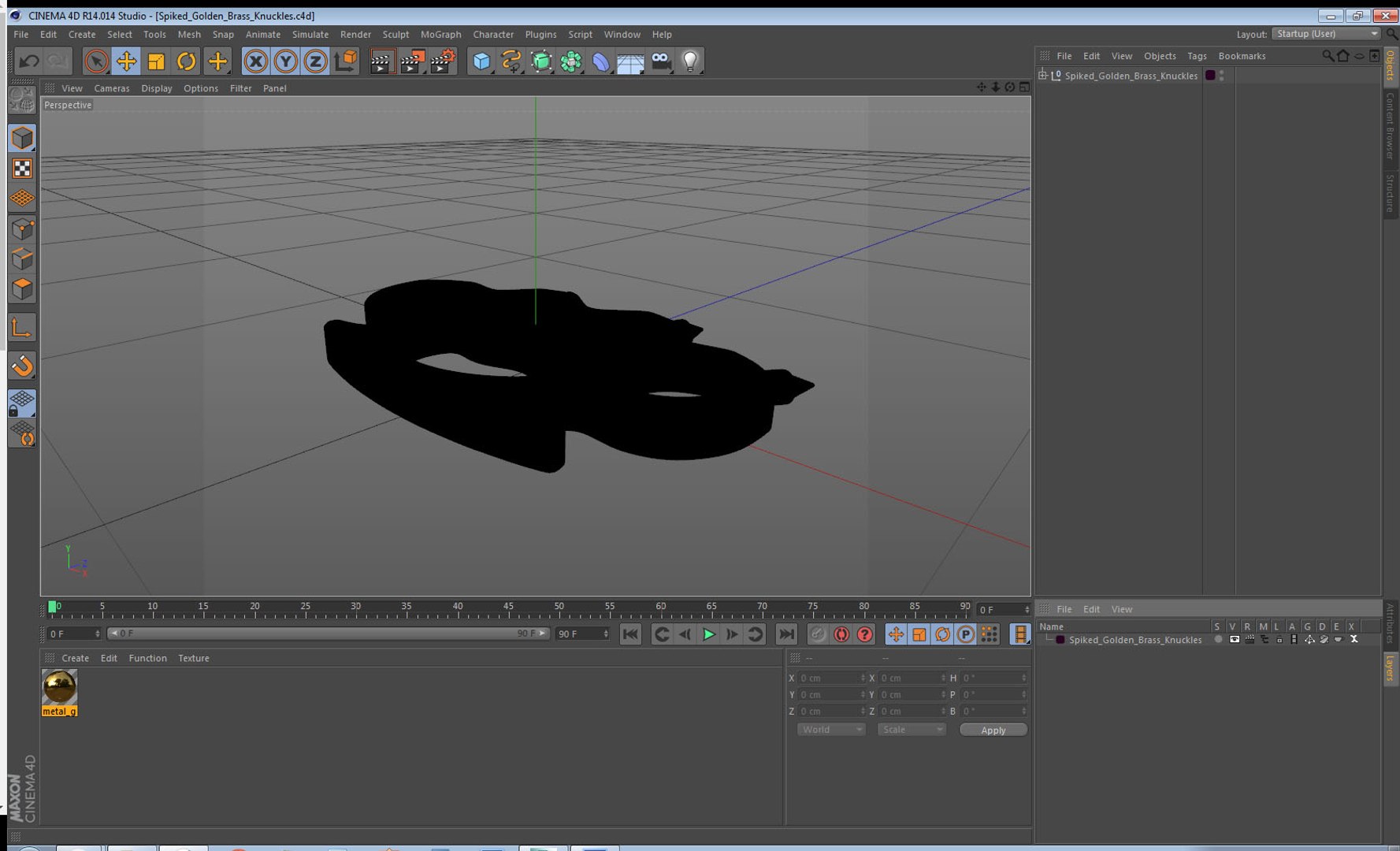Go to start of animation
This screenshot has height=851, width=1400.
630,634
